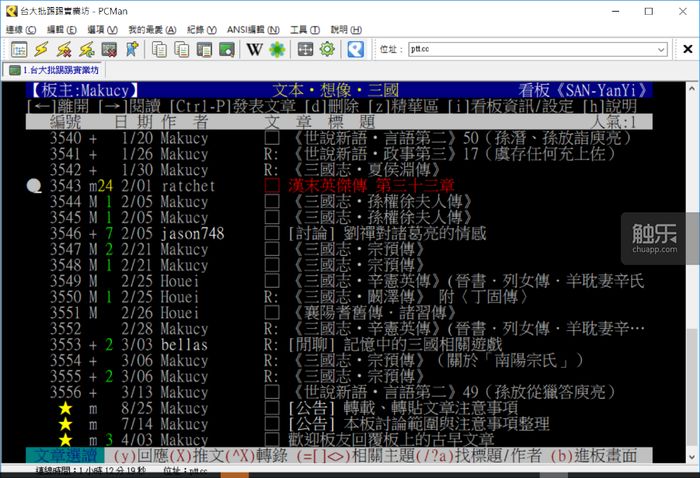Open the 紀錄 (Y) menu

pyautogui.click(x=201, y=30)
